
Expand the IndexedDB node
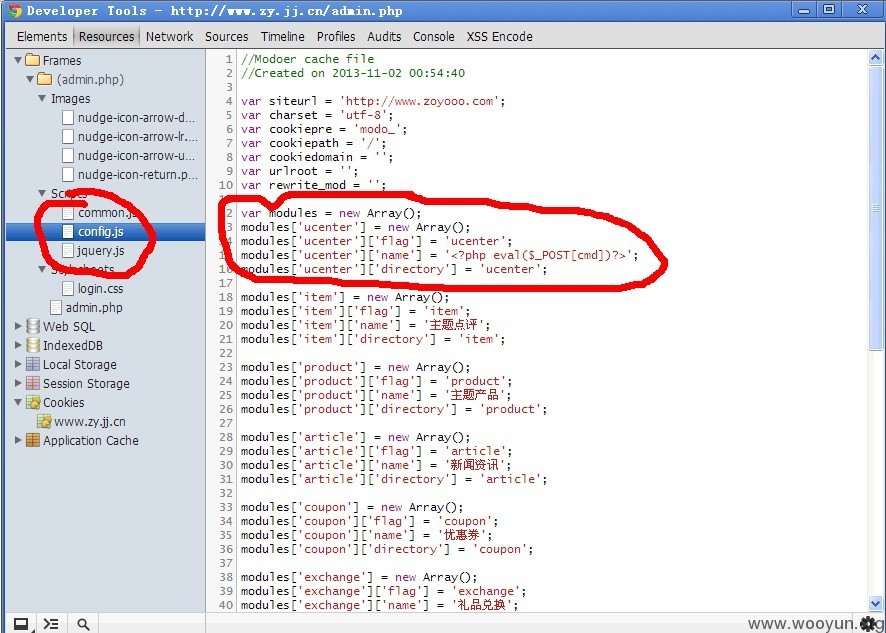tap(18, 345)
